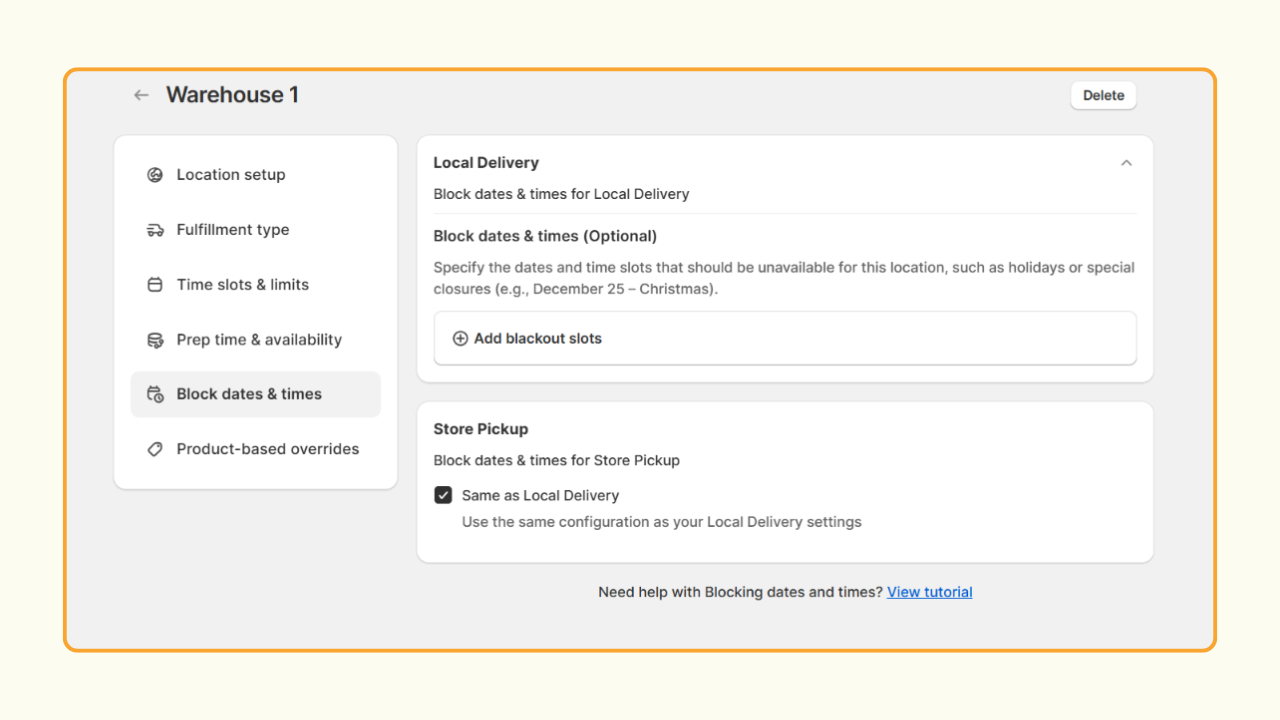Click the back arrow beside Warehouse 1
The width and height of the screenshot is (1280, 720).
point(141,95)
